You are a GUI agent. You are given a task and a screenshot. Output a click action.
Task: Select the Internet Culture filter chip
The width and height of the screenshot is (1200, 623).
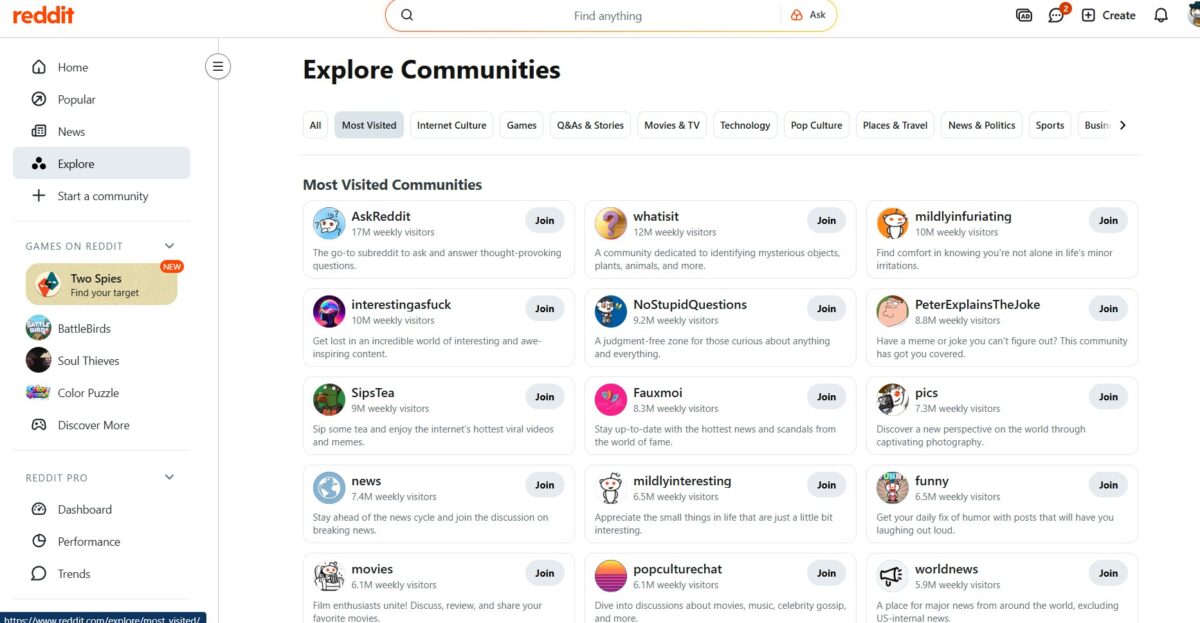[451, 124]
